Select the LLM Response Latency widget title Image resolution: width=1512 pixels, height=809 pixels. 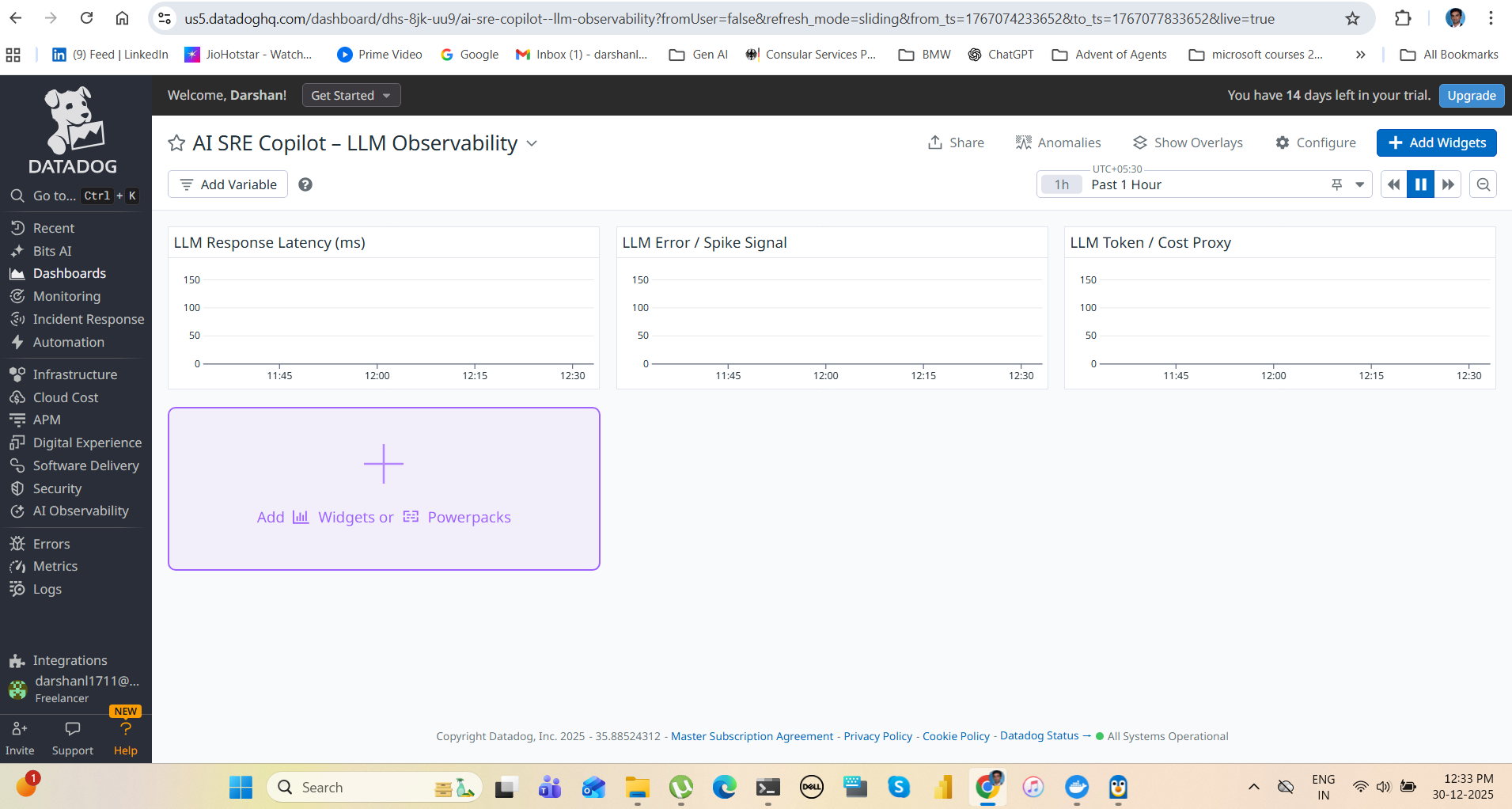269,242
